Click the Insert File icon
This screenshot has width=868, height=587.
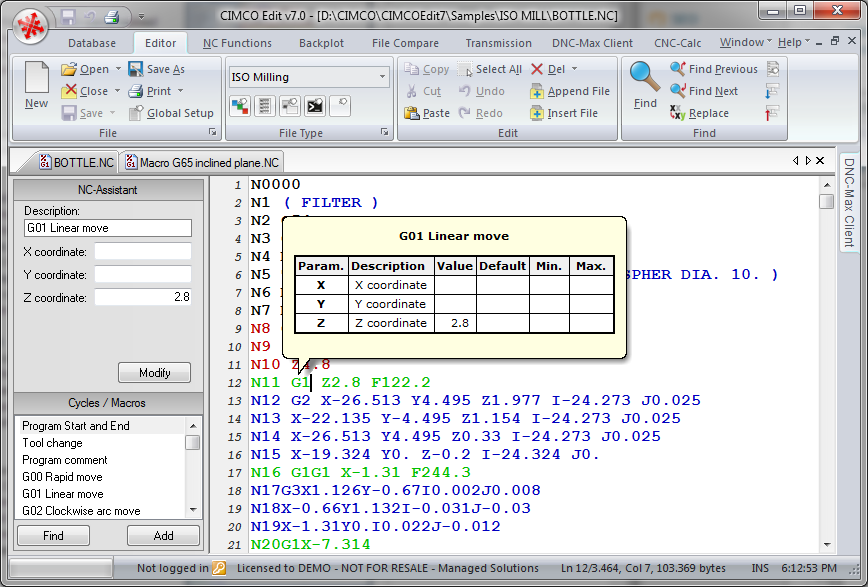tap(537, 113)
